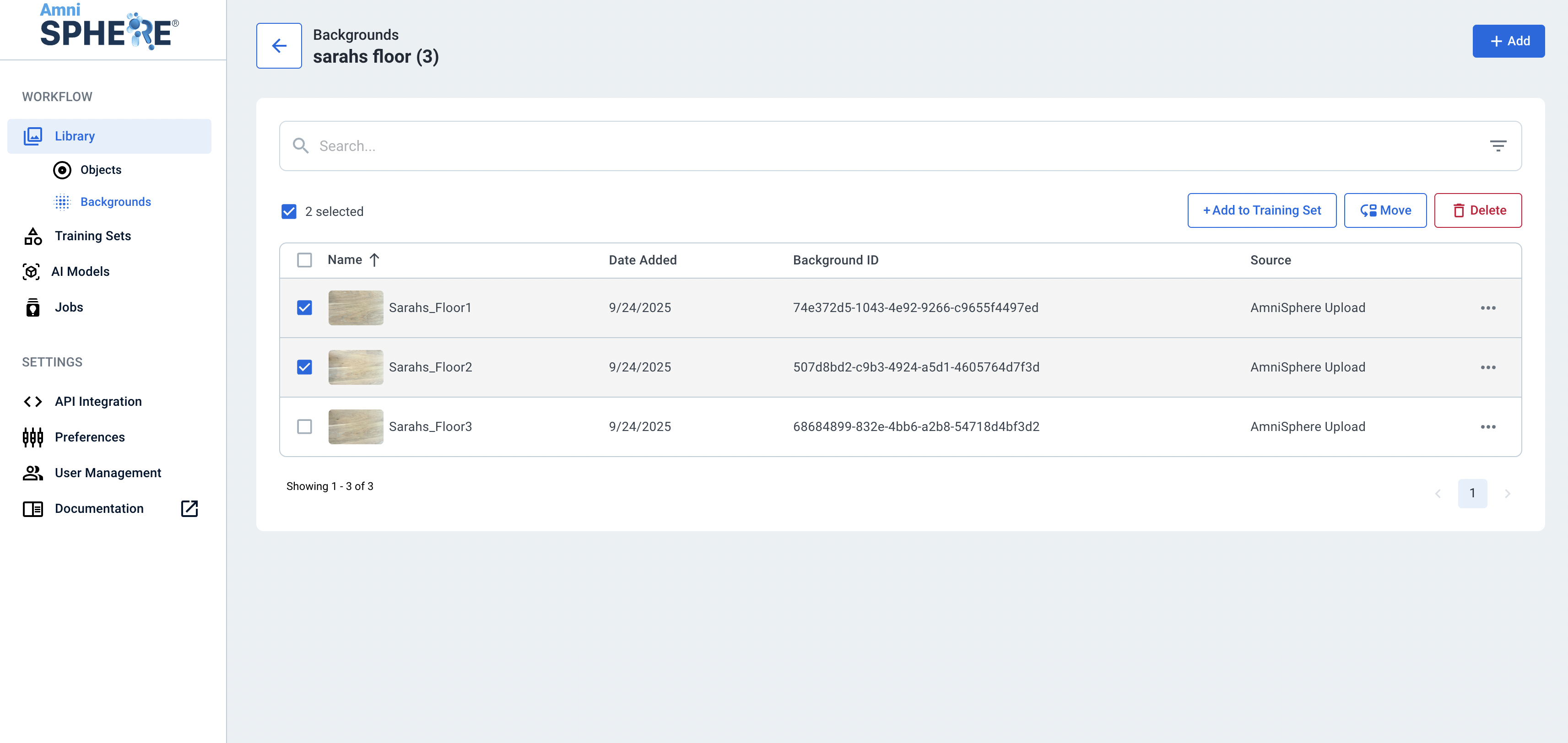Focus the Search input field
The height and width of the screenshot is (743, 1568).
(x=900, y=146)
